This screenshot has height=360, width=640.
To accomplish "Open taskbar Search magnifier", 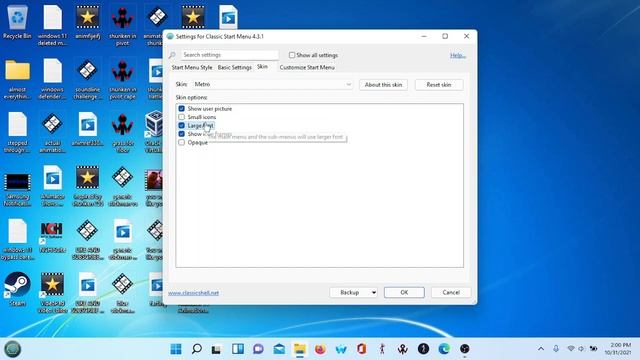I will tap(196, 349).
